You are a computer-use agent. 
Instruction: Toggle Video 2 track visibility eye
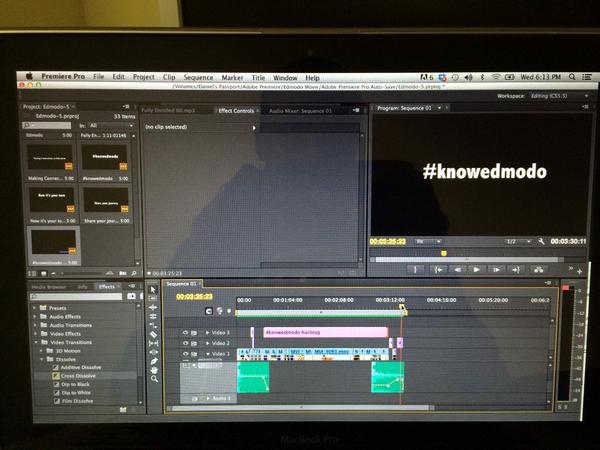pos(186,343)
